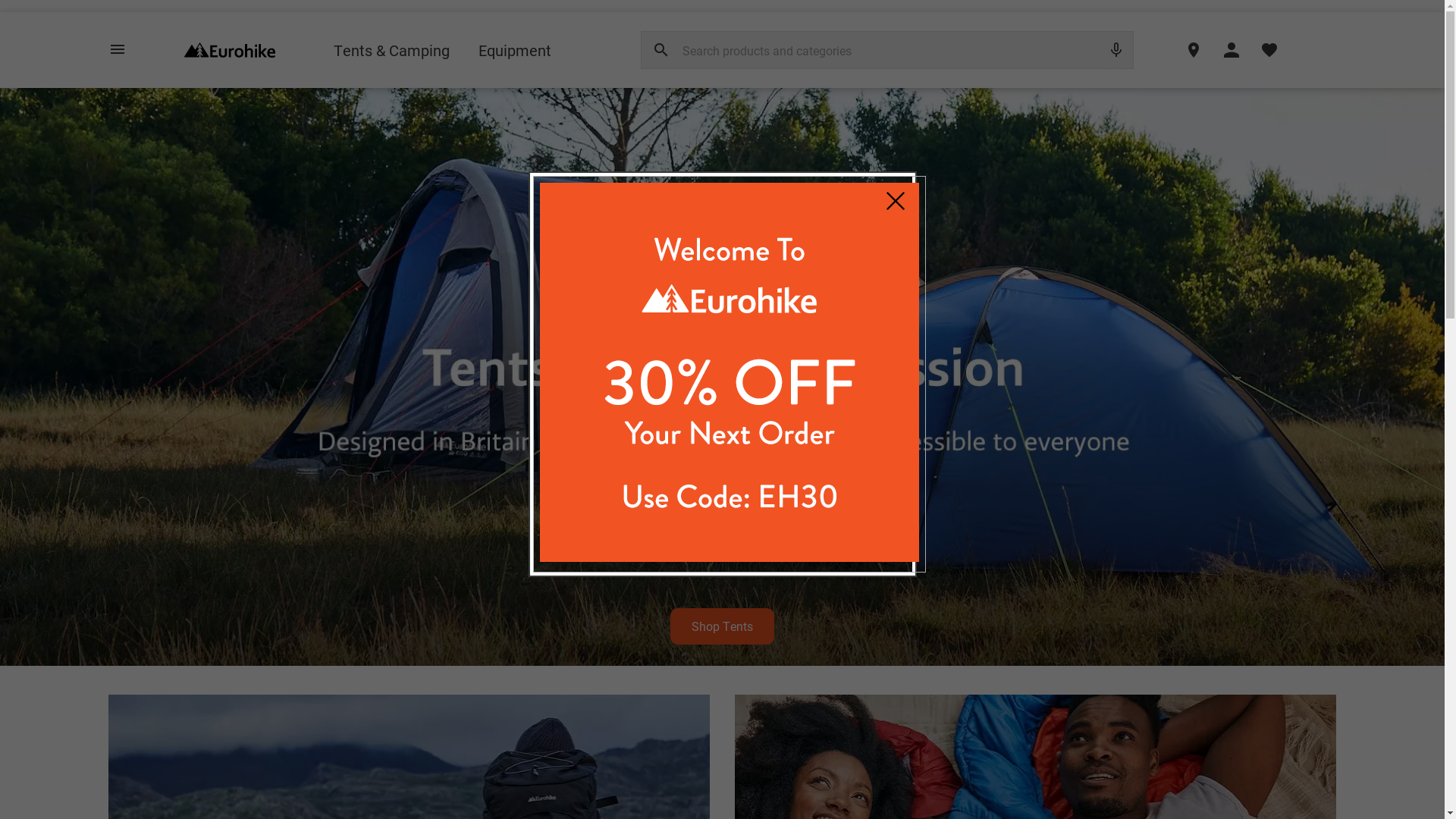Viewport: 1456px width, 819px height.
Task: Open the wishlist heart icon
Action: click(x=1269, y=50)
